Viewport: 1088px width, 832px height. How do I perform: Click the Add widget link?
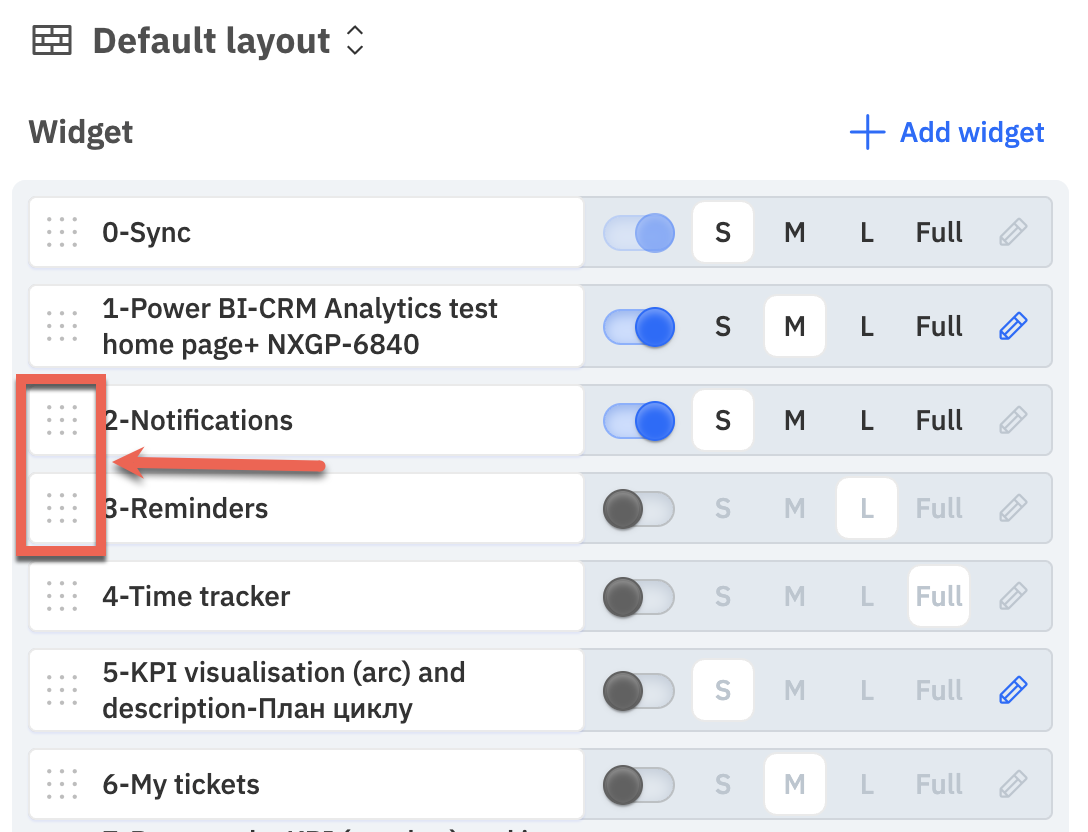[947, 132]
